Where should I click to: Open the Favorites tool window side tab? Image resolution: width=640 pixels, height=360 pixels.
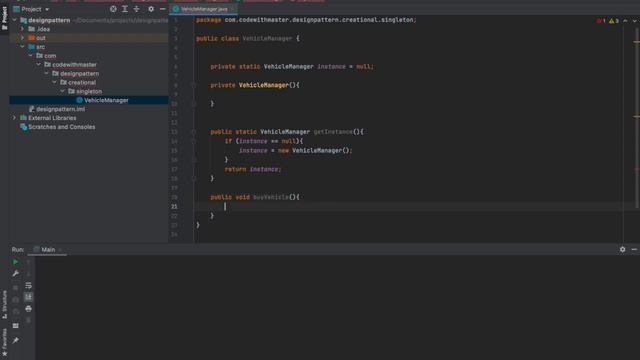pos(4,342)
